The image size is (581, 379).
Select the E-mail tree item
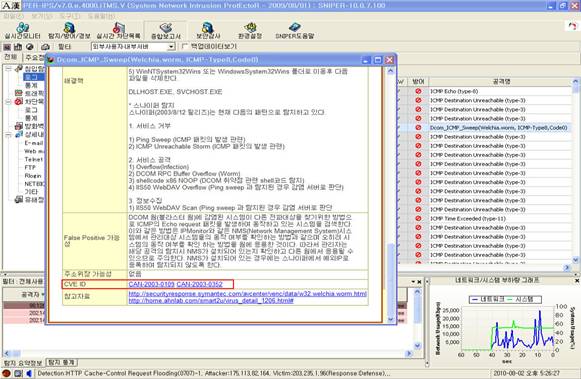[x=34, y=143]
